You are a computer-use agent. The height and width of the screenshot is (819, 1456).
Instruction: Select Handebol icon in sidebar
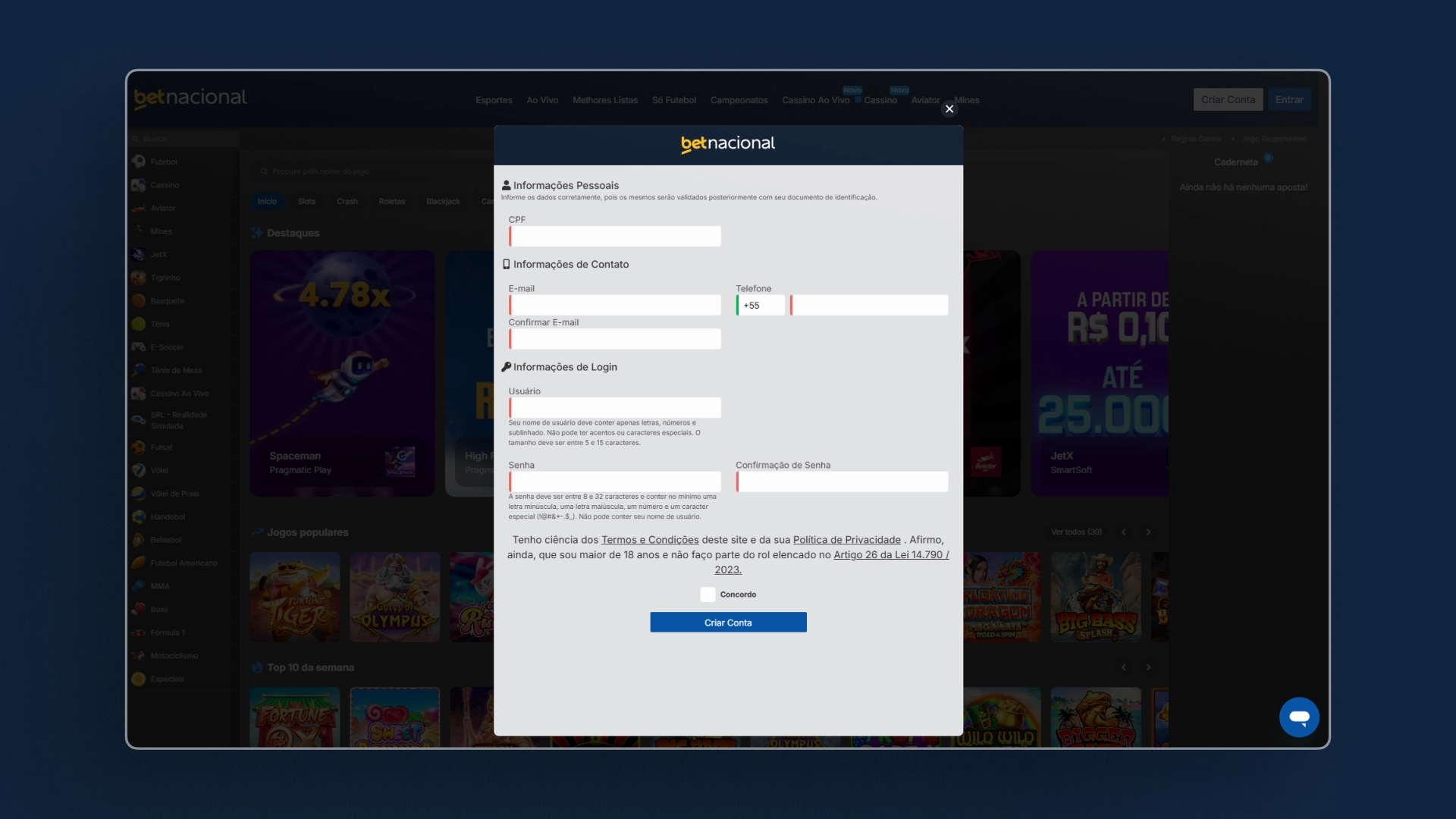coord(138,516)
